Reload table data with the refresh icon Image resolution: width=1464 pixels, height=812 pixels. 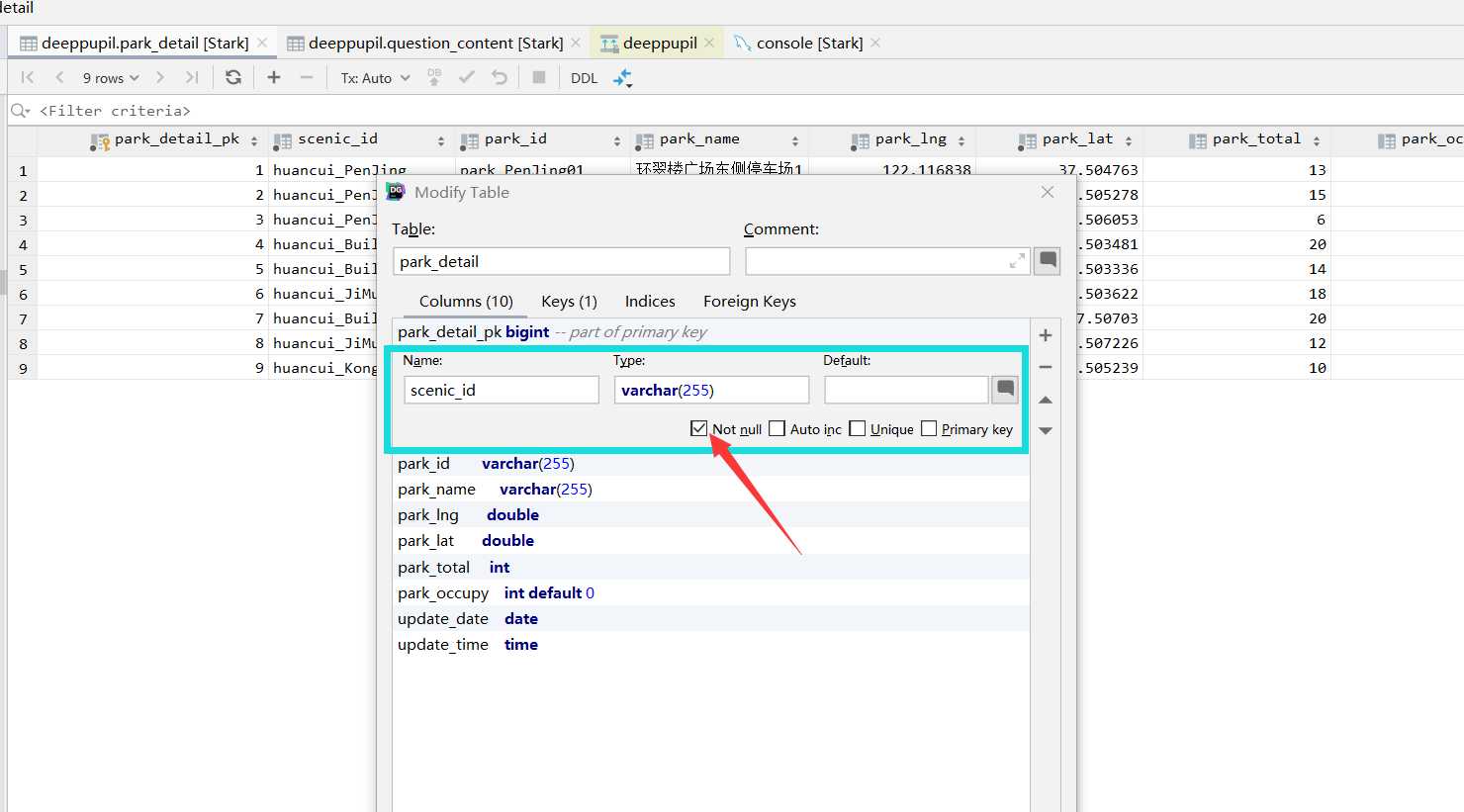click(233, 77)
